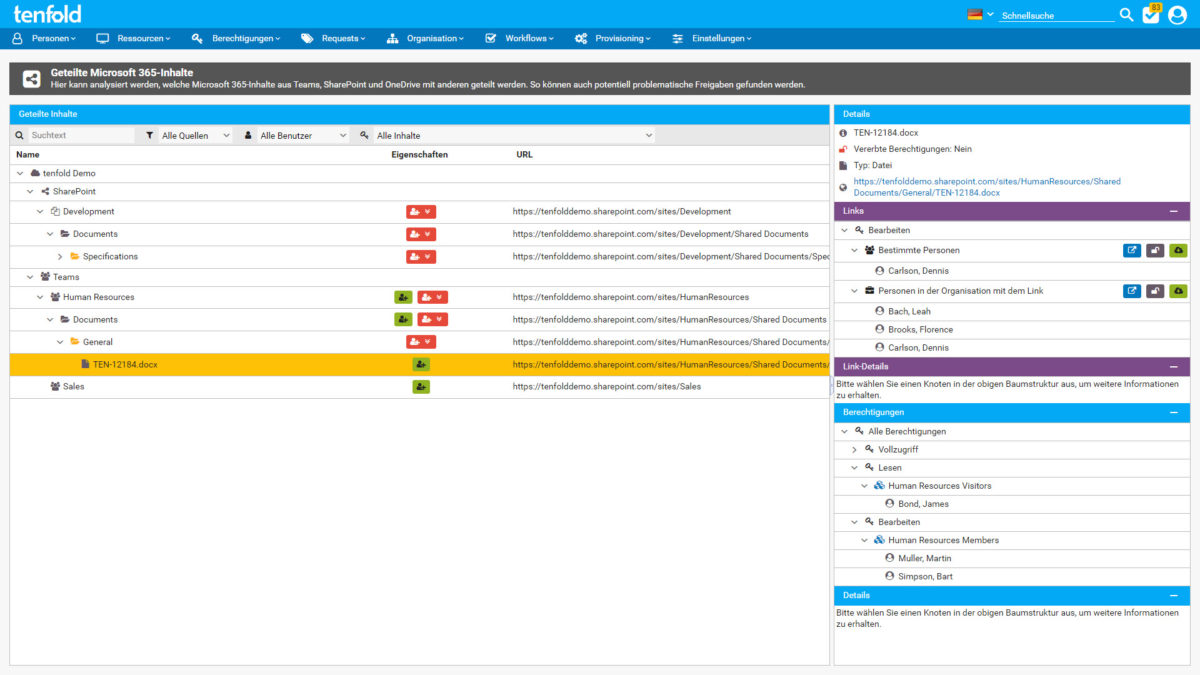Open the external link for Bestimmte Personen
The image size is (1200, 675).
[1132, 250]
